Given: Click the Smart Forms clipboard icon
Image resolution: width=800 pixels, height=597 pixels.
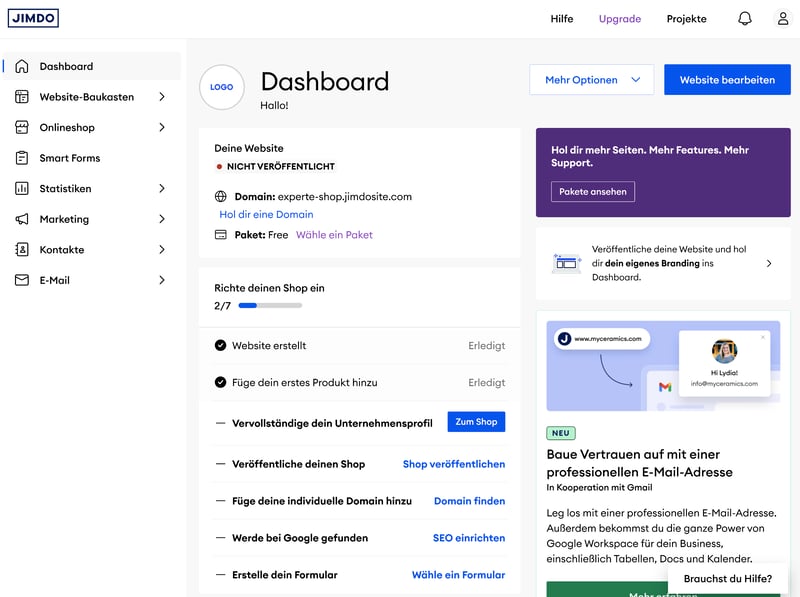Looking at the screenshot, I should [21, 158].
